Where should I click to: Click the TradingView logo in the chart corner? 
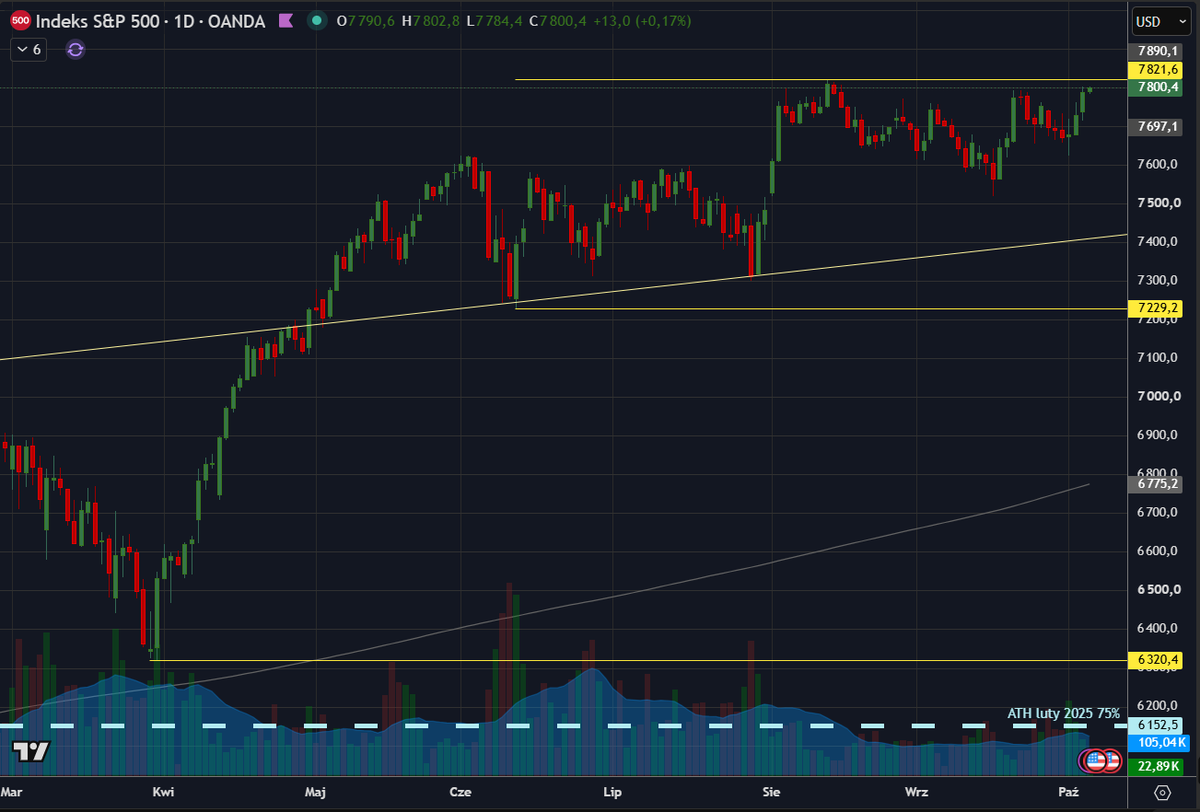[x=31, y=752]
